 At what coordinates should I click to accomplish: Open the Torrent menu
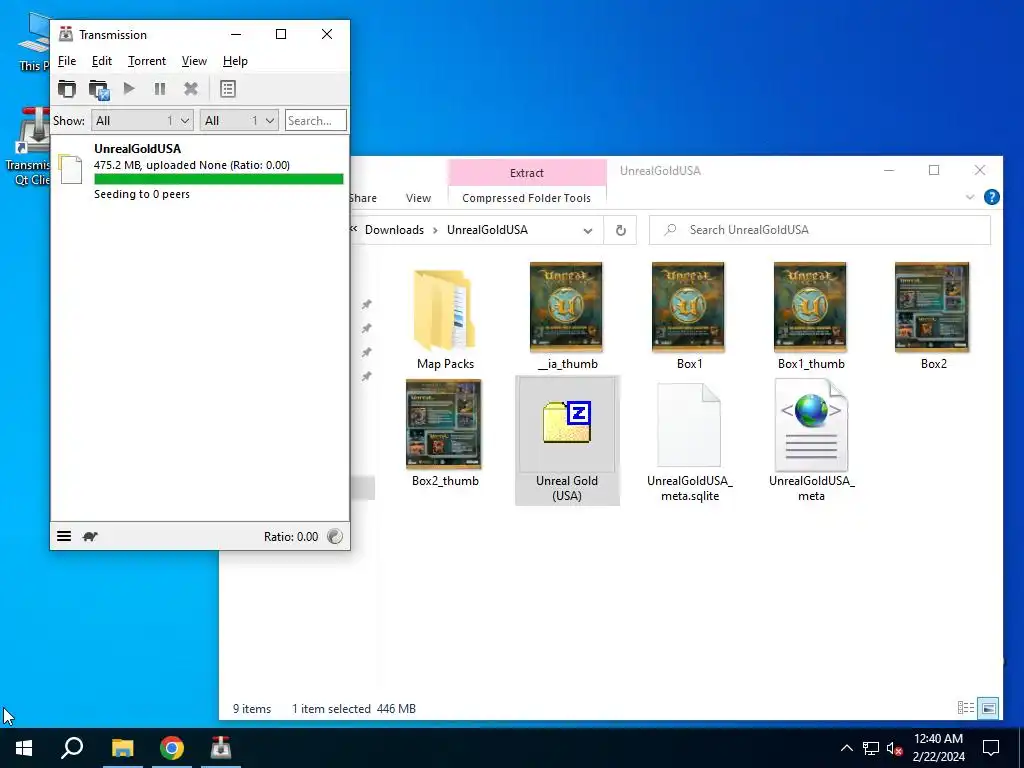[147, 61]
